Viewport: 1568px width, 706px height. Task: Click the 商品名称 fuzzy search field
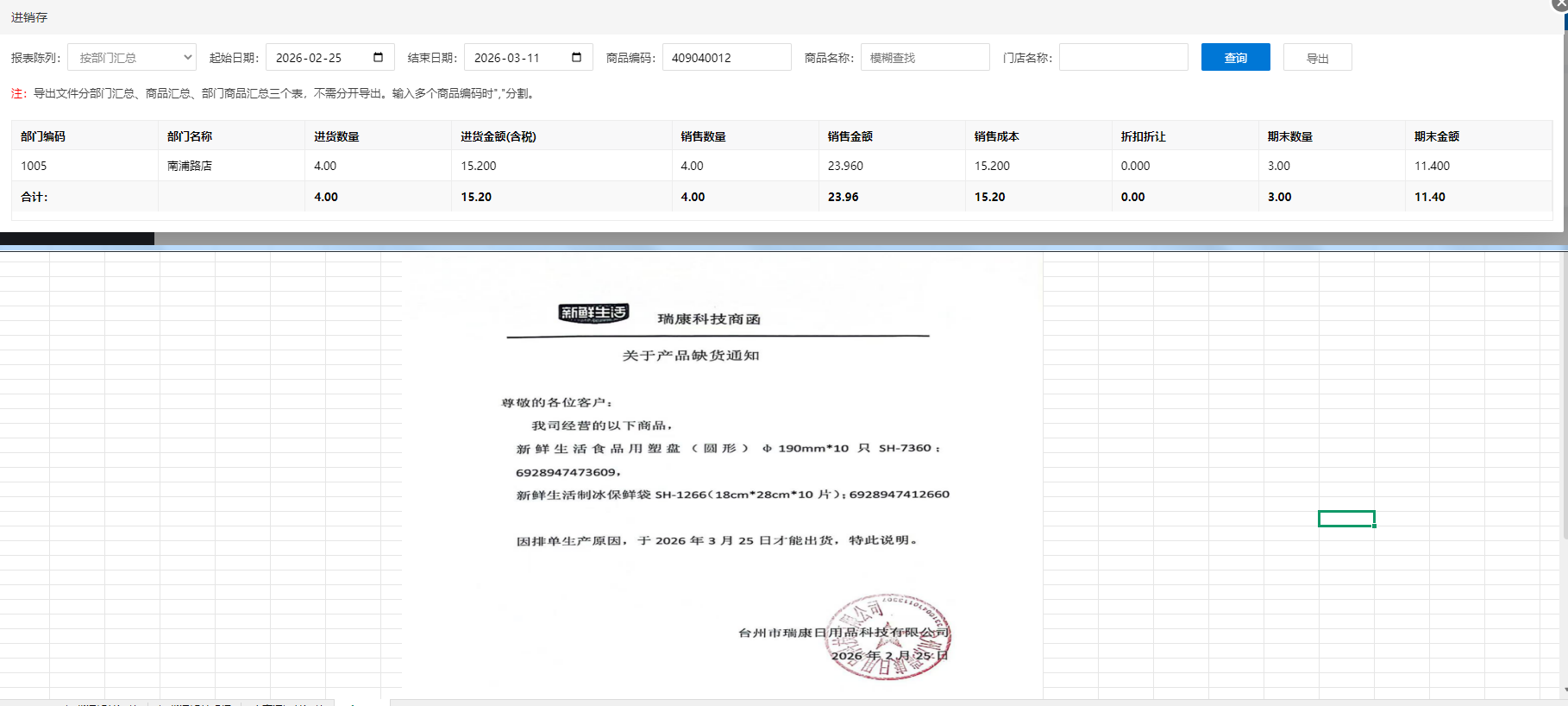click(925, 58)
